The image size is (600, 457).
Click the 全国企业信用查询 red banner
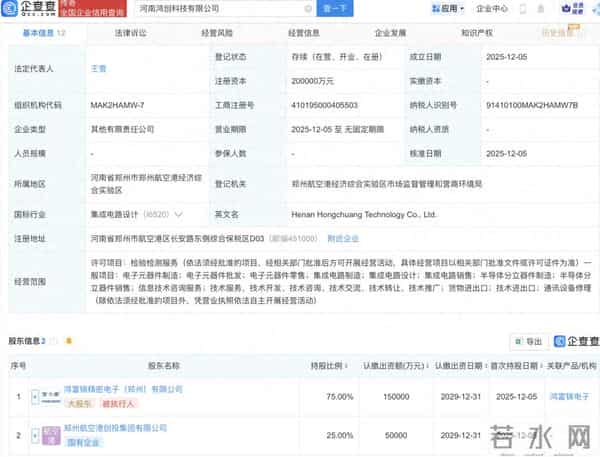click(93, 8)
